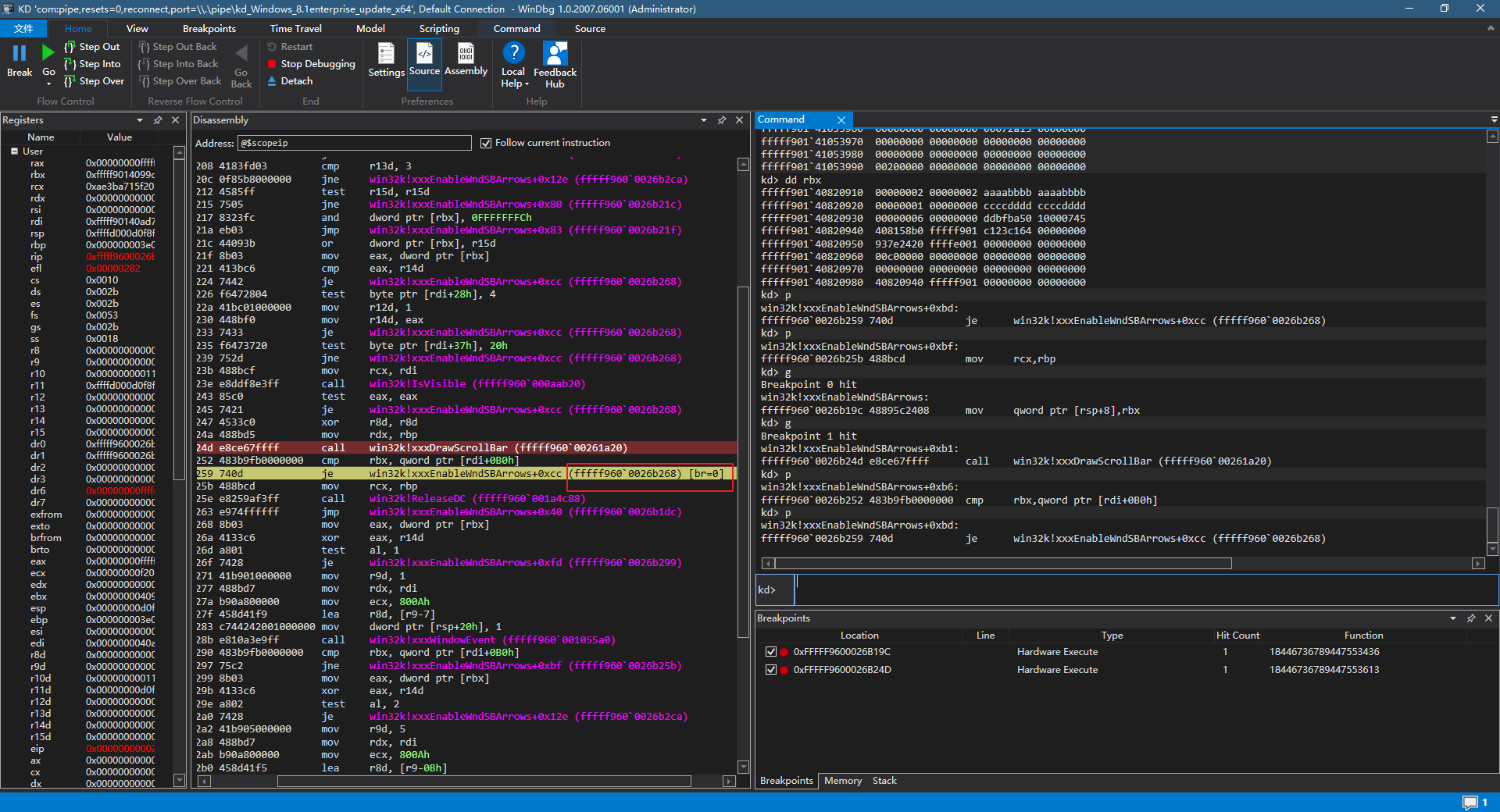
Task: Open Breakpoints panel options dropdown
Action: coord(1453,618)
